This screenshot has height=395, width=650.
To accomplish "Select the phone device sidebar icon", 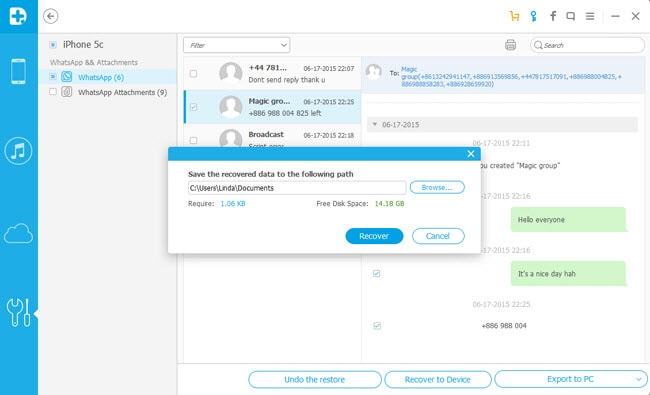I will click(18, 71).
